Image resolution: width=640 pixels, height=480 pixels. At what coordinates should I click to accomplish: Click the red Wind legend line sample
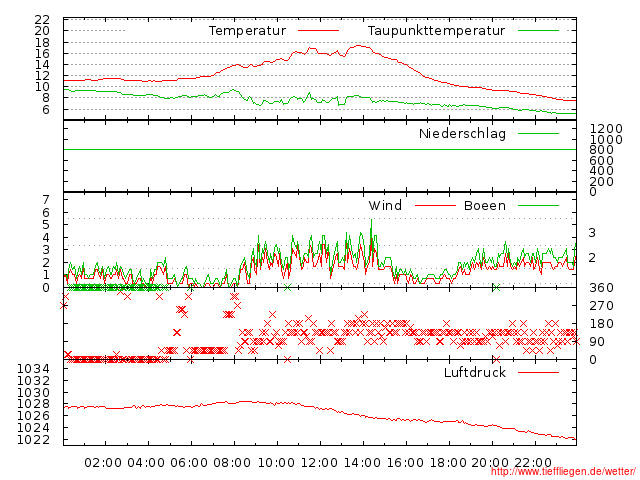[x=435, y=205]
